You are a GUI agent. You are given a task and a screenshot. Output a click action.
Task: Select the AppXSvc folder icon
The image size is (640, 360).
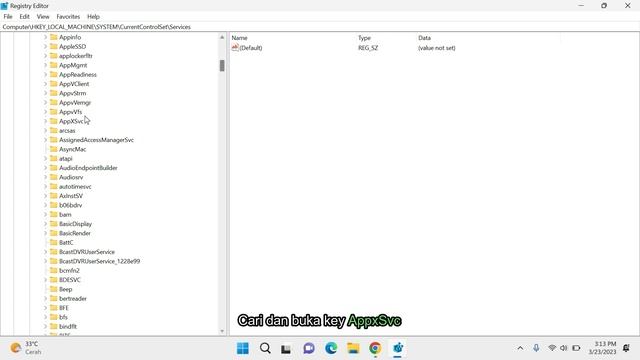[53, 121]
